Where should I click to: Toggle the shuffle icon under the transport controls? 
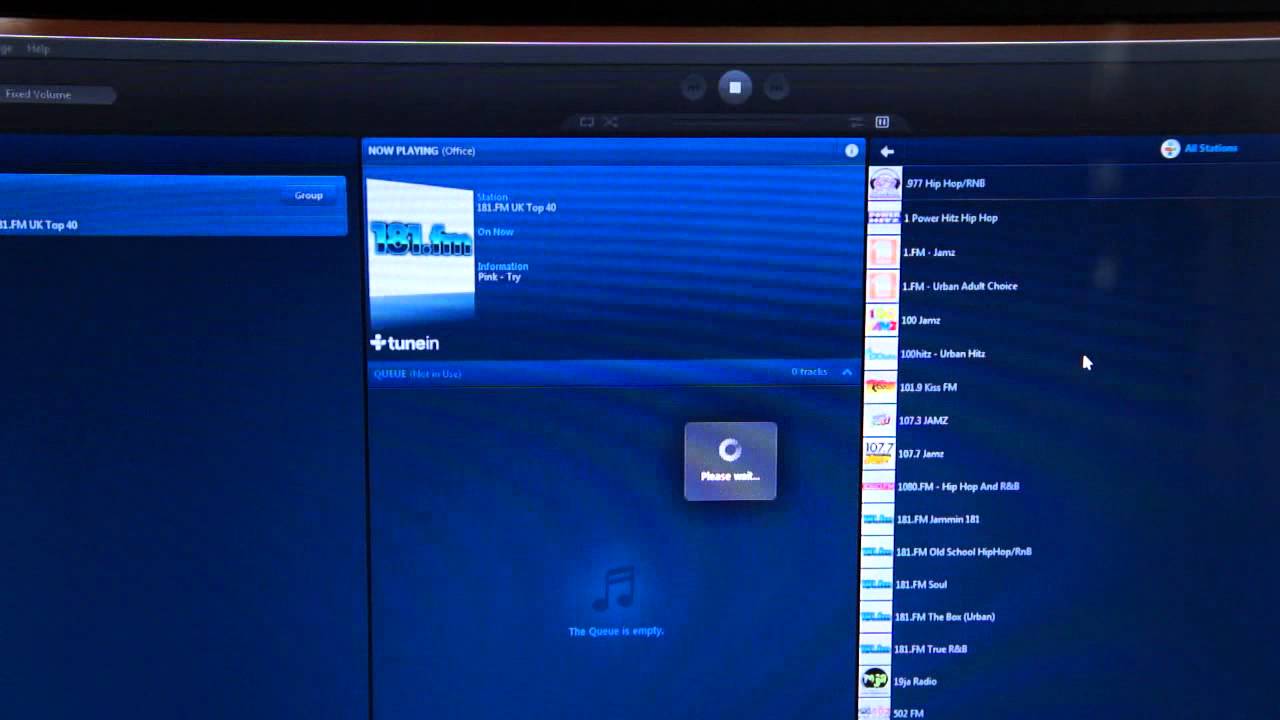(610, 122)
